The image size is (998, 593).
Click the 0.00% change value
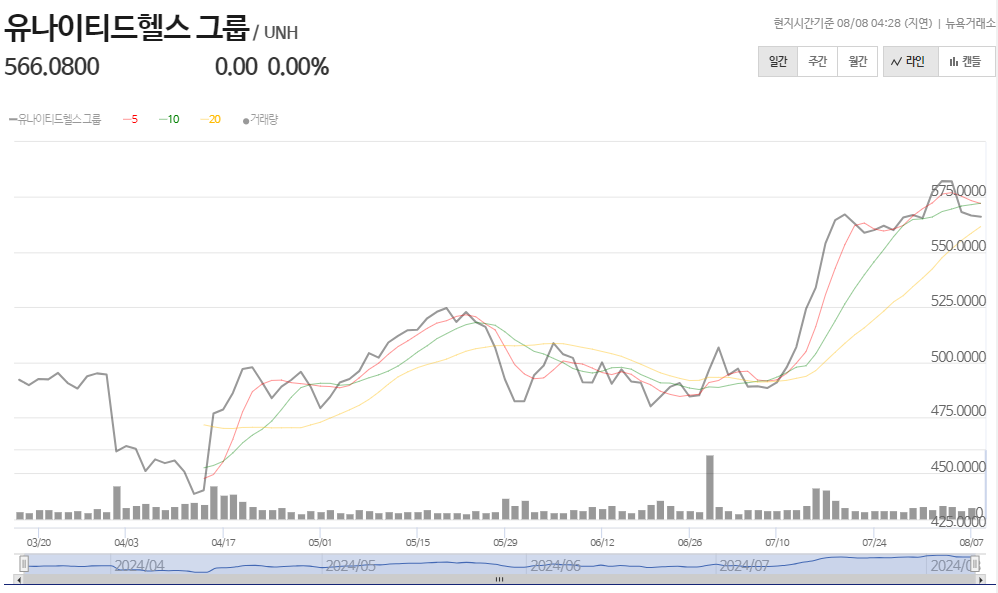298,67
